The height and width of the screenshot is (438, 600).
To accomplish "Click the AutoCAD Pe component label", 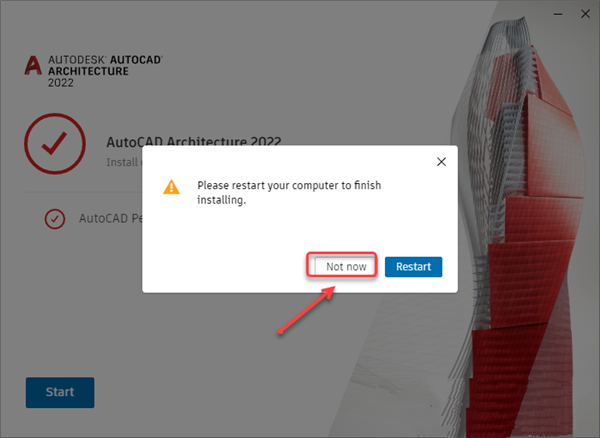I will coord(111,218).
